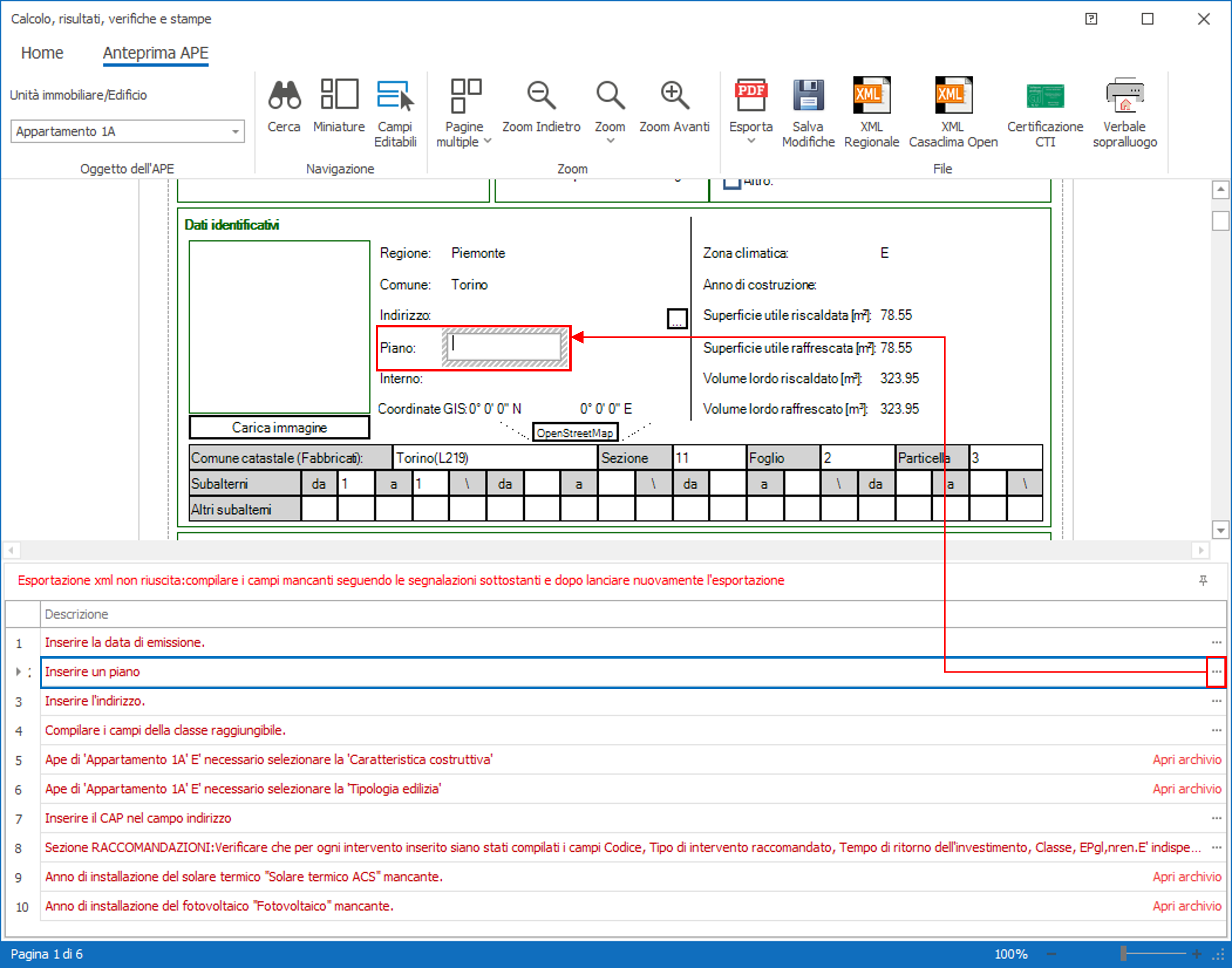
Task: Click into the Piano input field
Action: pyautogui.click(x=504, y=347)
